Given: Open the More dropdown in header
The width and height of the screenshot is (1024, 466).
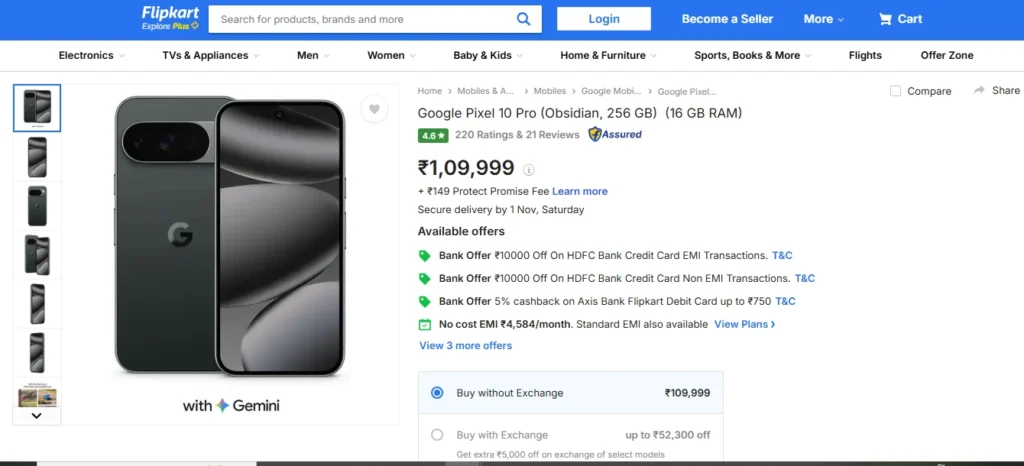Looking at the screenshot, I should tap(823, 19).
